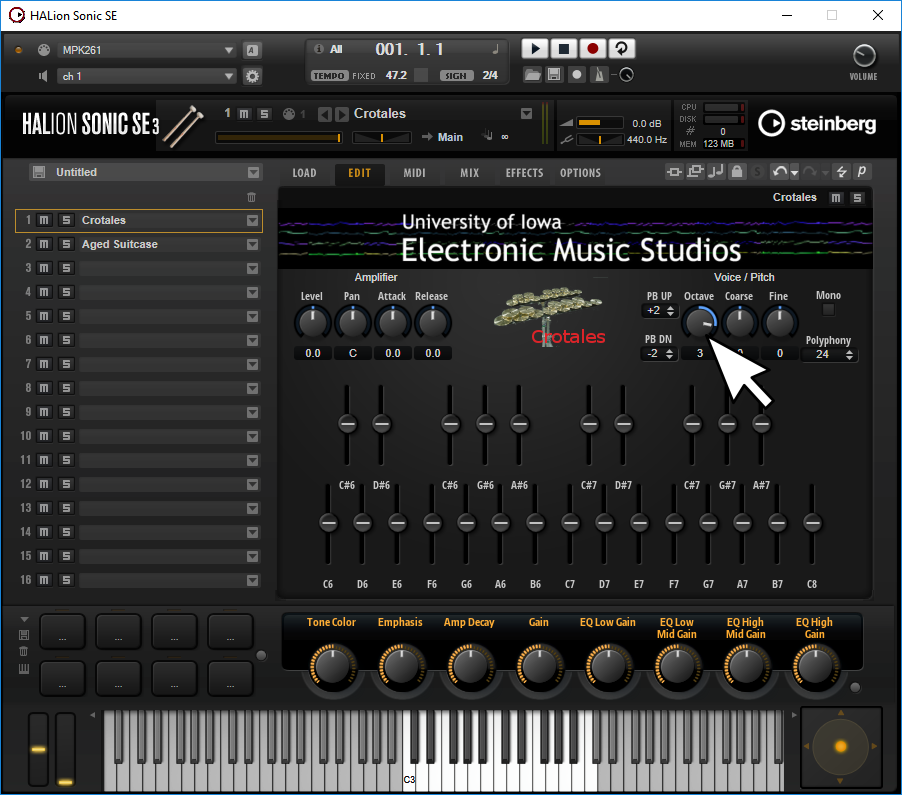902x795 pixels.
Task: Click the Polyphony 24 value field
Action: click(823, 354)
